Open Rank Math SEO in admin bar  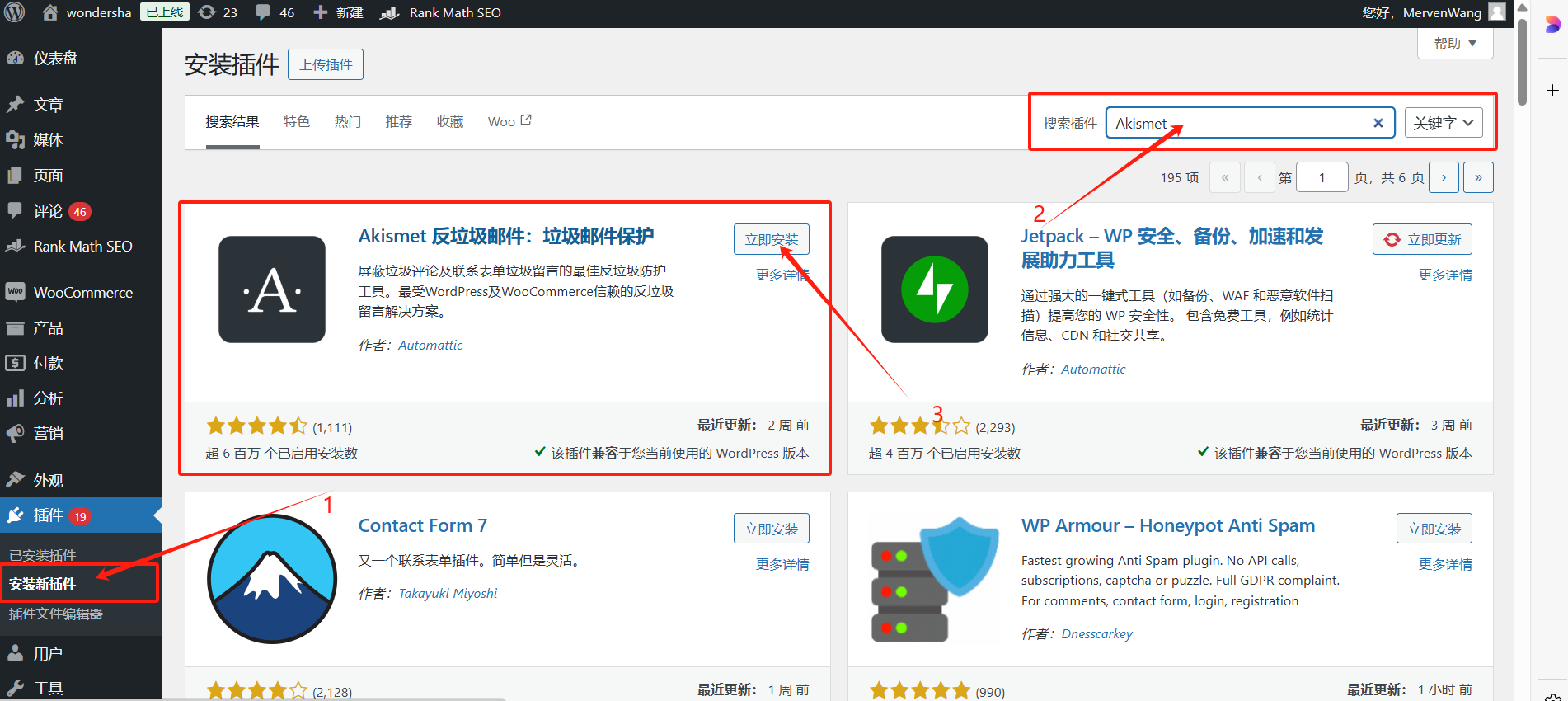pyautogui.click(x=440, y=12)
